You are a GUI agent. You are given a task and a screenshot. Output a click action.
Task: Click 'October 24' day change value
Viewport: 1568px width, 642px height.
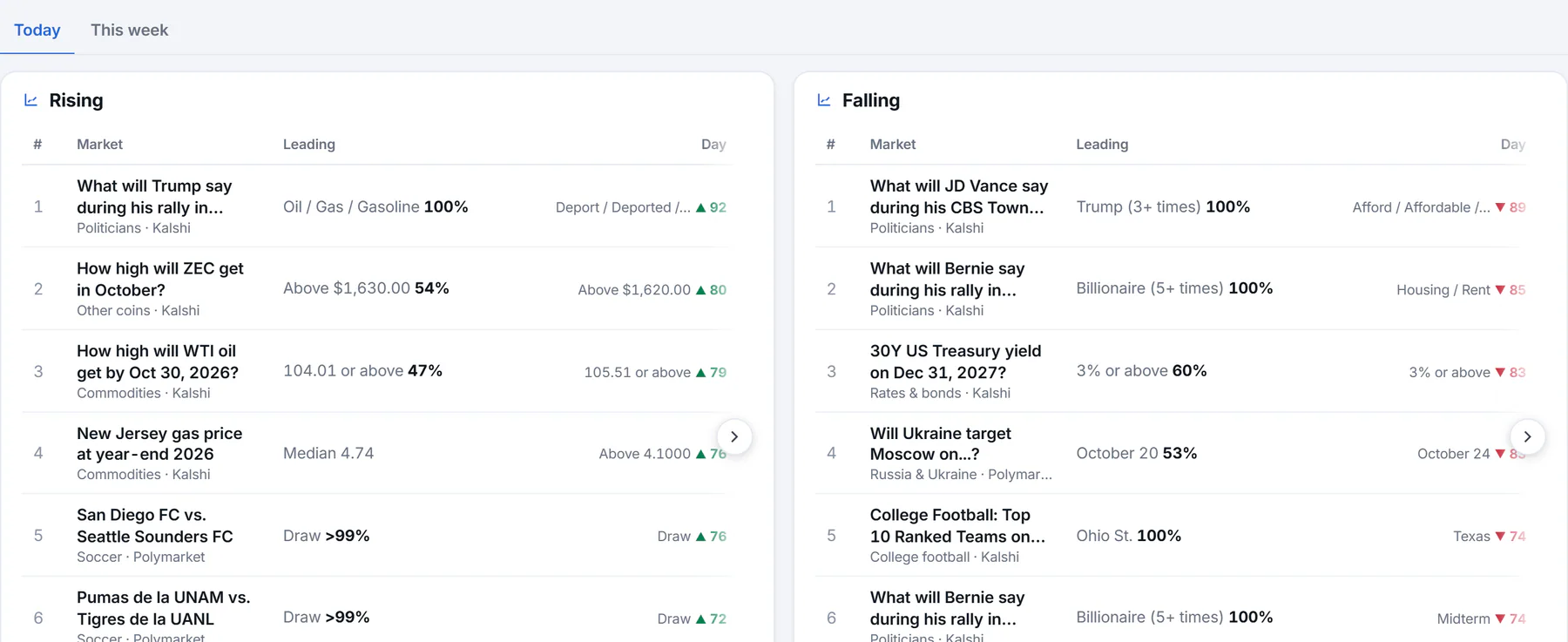pos(1471,454)
